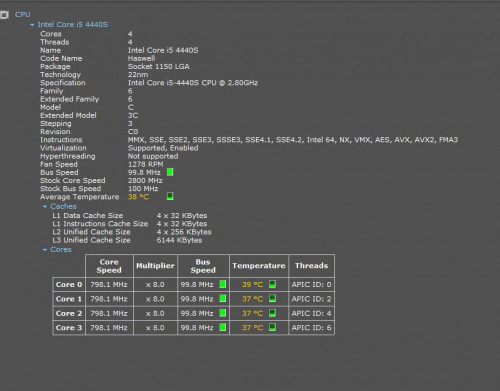Screen dimensions: 500x391
Task: Click the Fan Speed value 1278 RPM
Action: 146,164
